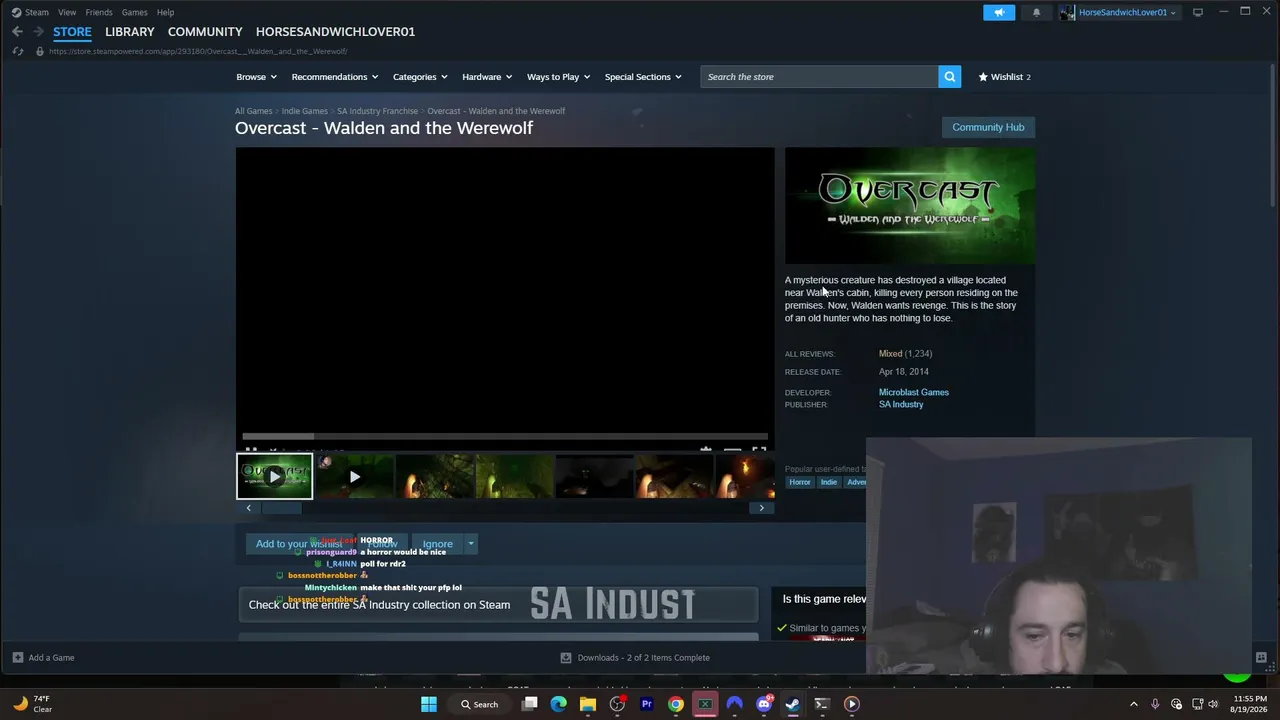Expand the Categories dropdown
The height and width of the screenshot is (720, 1280).
420,77
